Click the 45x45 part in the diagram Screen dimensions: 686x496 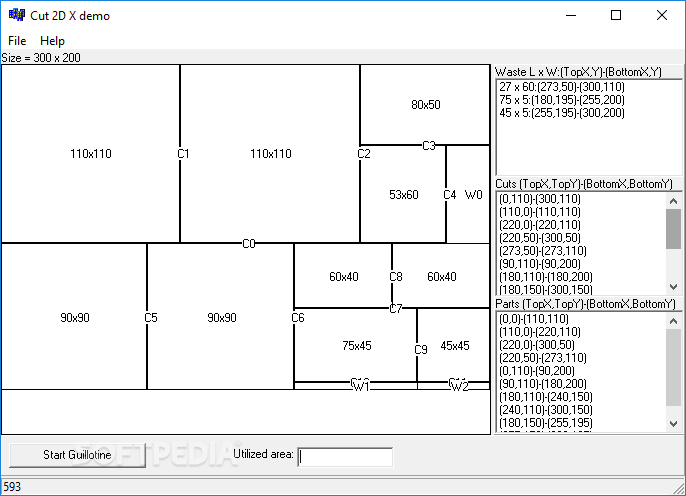pos(455,346)
